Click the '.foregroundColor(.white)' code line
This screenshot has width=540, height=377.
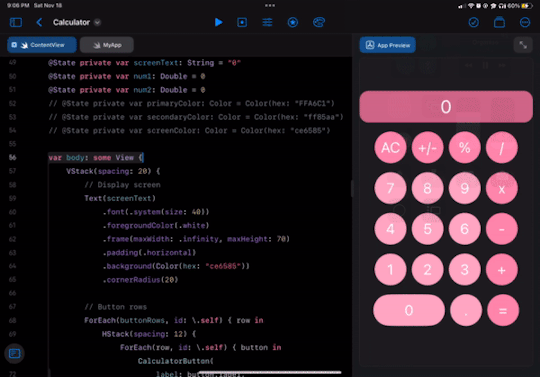tap(156, 226)
